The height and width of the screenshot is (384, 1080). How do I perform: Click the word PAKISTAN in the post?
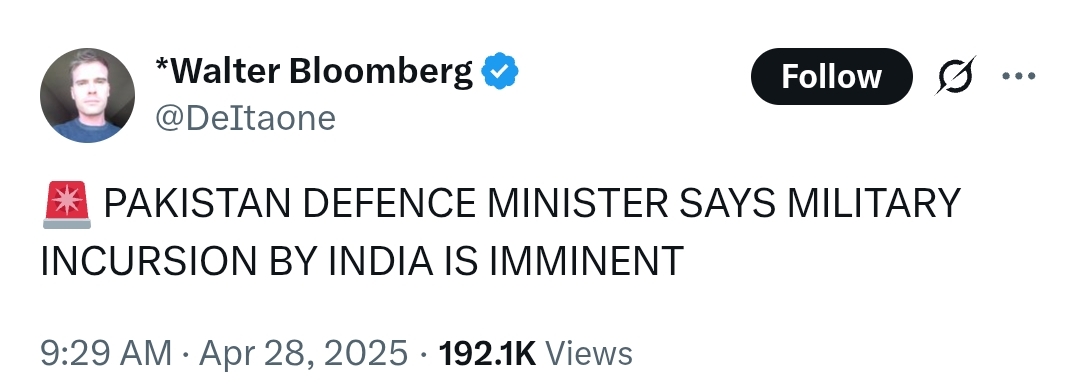pyautogui.click(x=197, y=204)
